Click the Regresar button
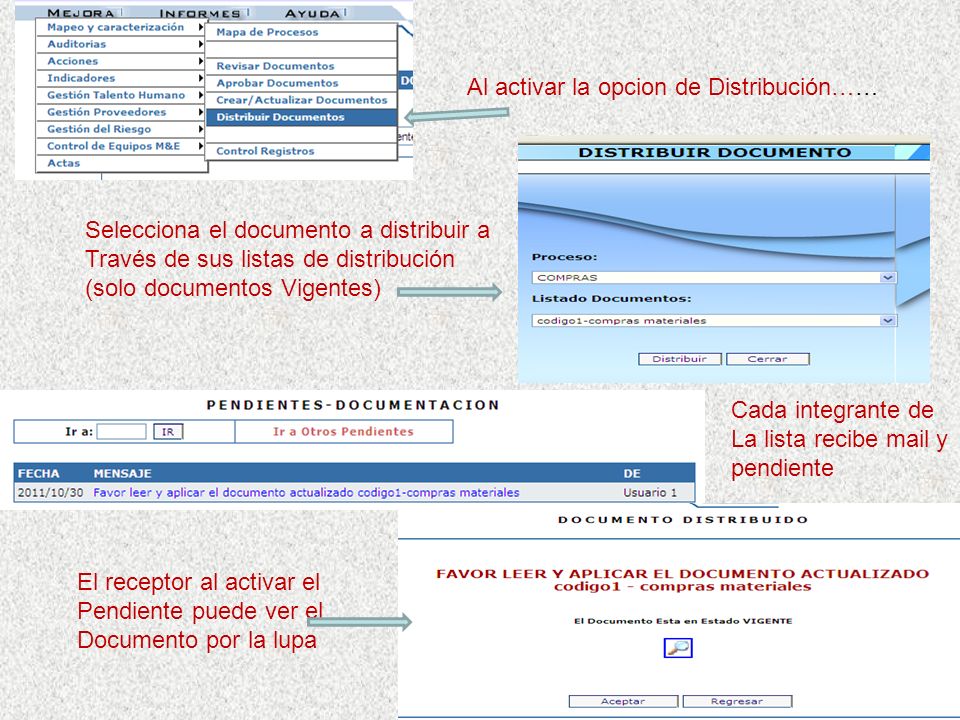The width and height of the screenshot is (960, 720). tap(737, 702)
